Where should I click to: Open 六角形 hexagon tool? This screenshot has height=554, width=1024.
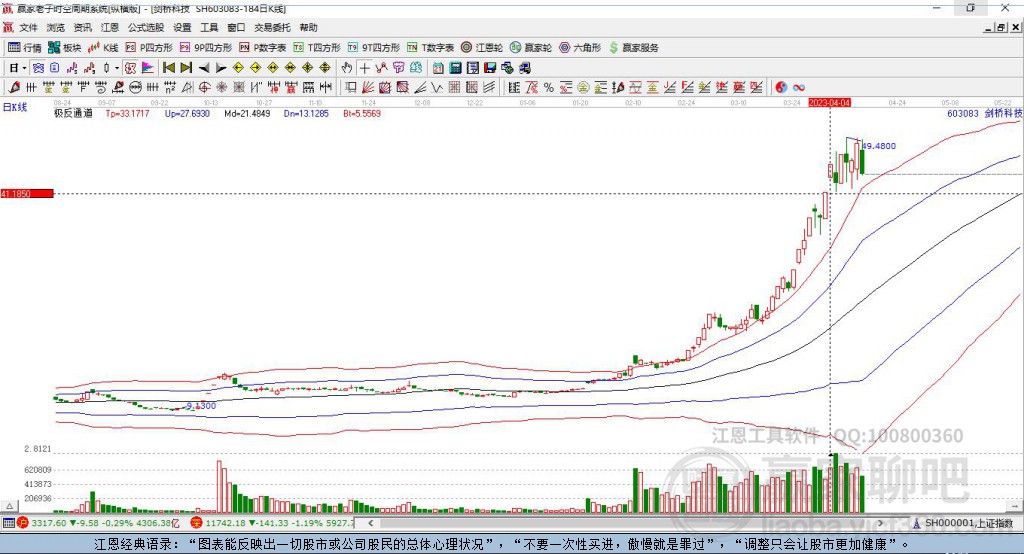[x=580, y=48]
